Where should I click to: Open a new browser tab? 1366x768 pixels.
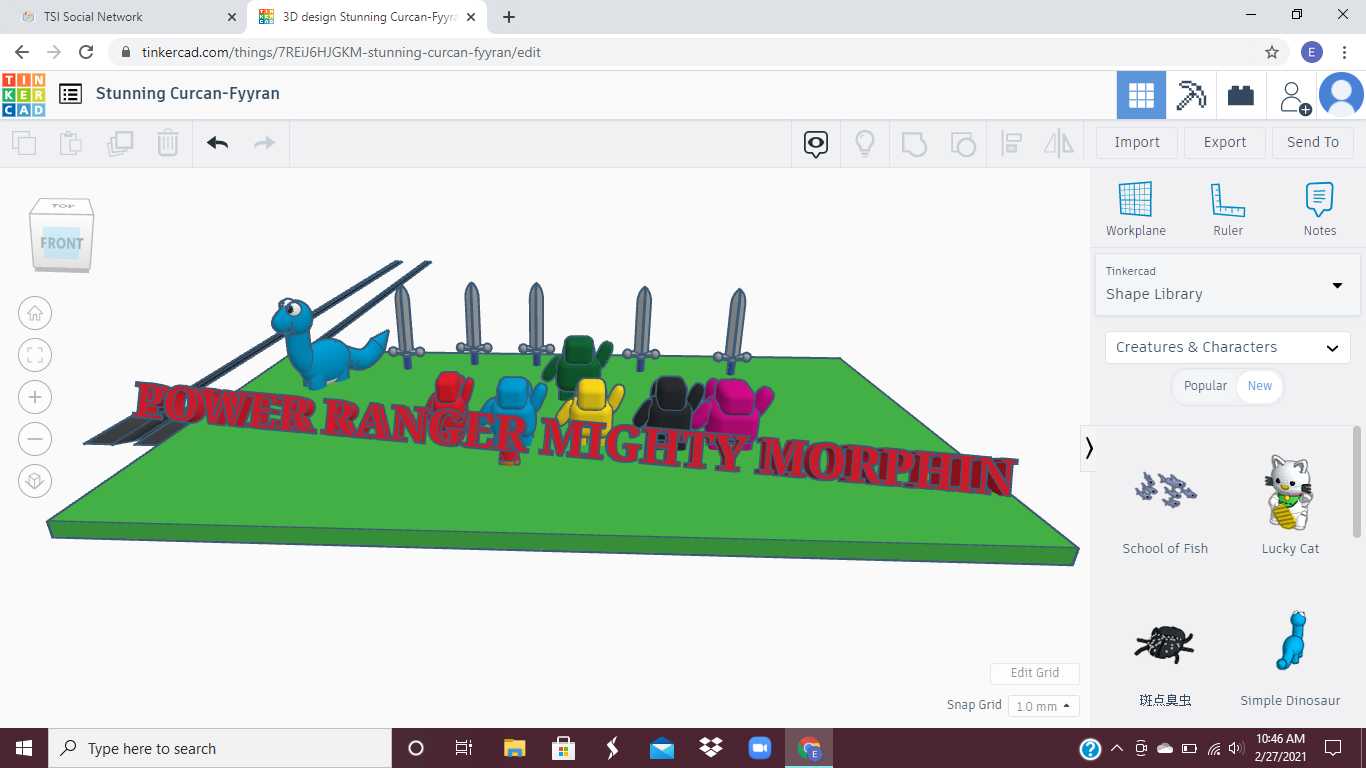(x=509, y=17)
